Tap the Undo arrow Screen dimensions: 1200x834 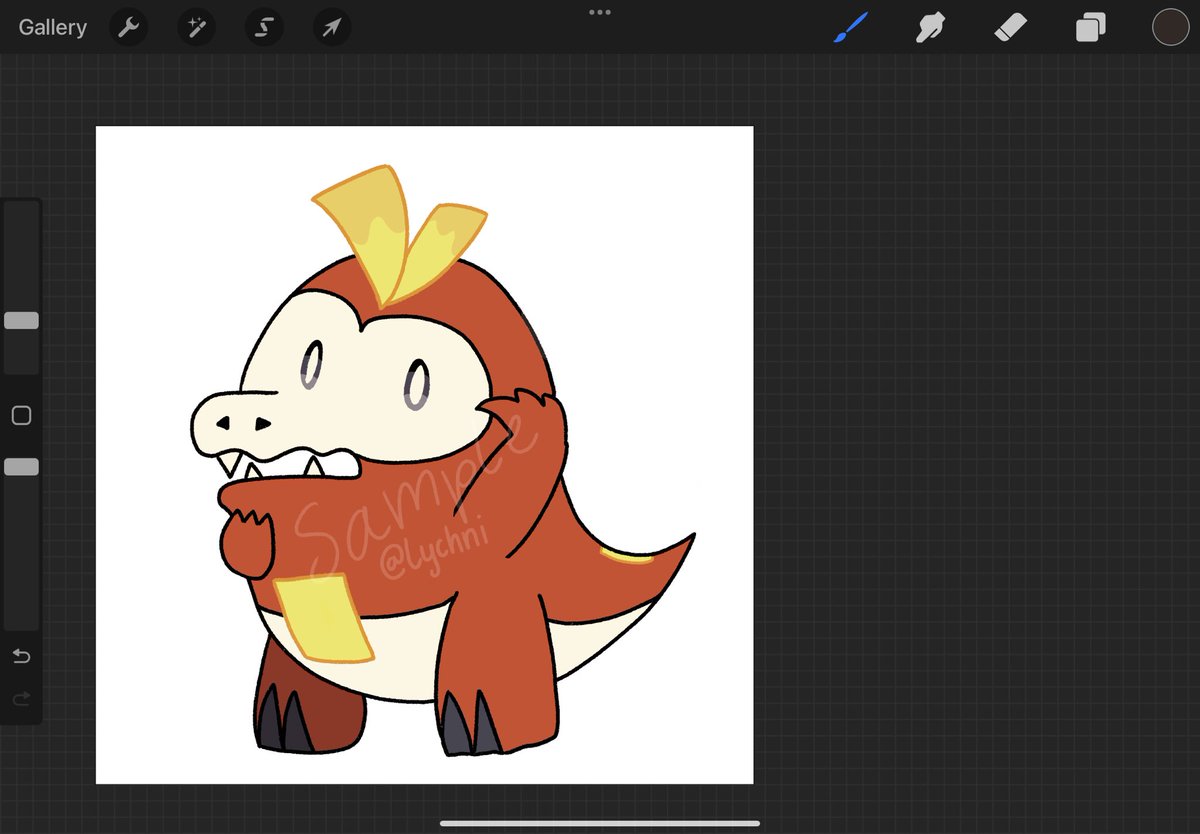[21, 656]
